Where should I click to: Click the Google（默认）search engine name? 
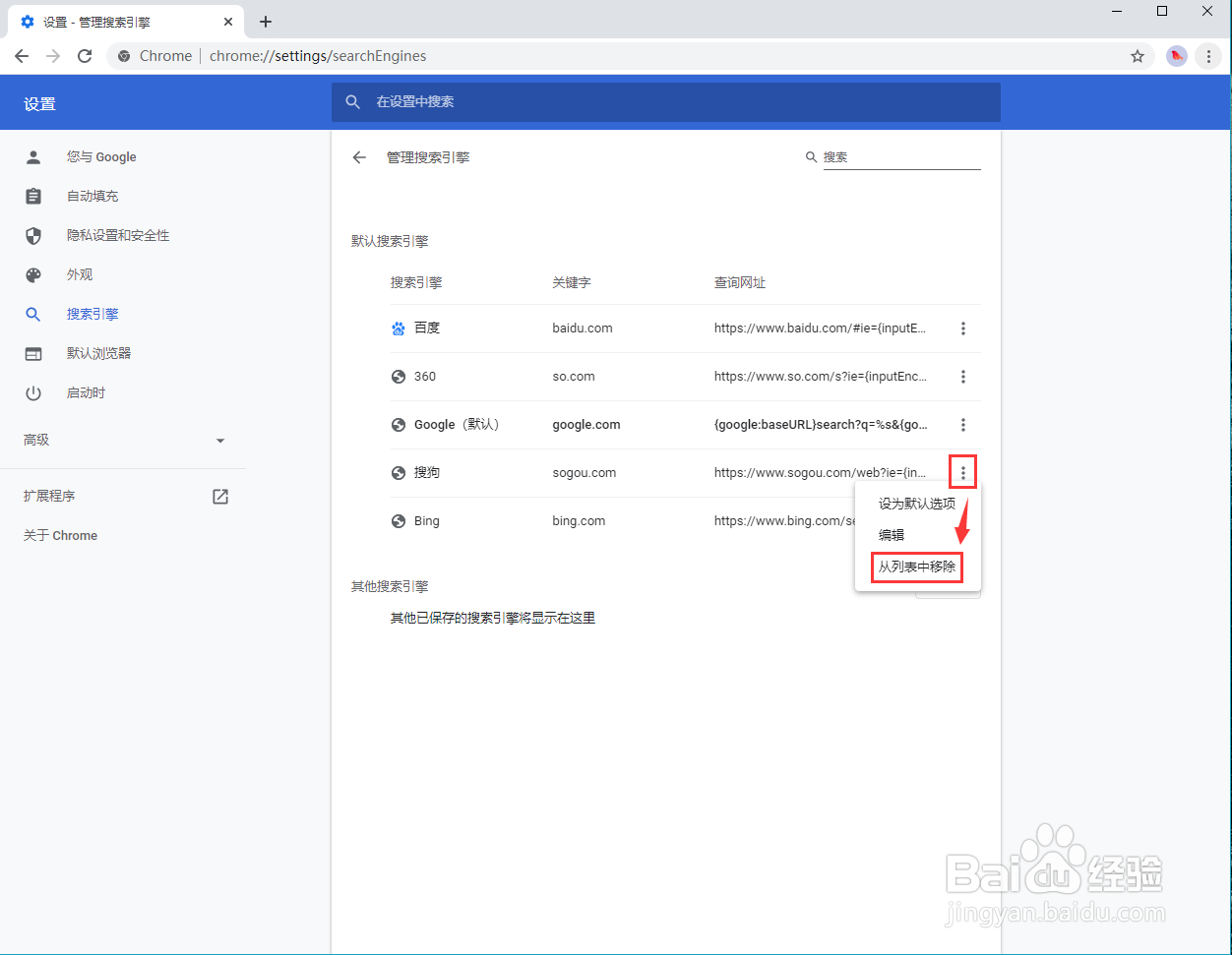pos(457,425)
